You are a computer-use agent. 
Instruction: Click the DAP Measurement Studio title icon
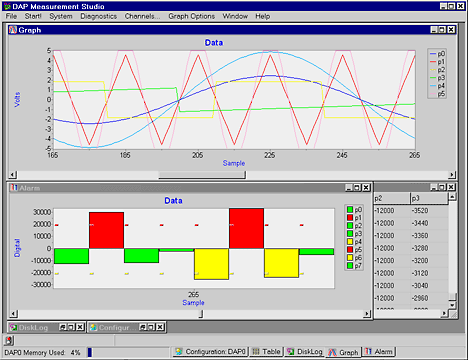(7, 6)
